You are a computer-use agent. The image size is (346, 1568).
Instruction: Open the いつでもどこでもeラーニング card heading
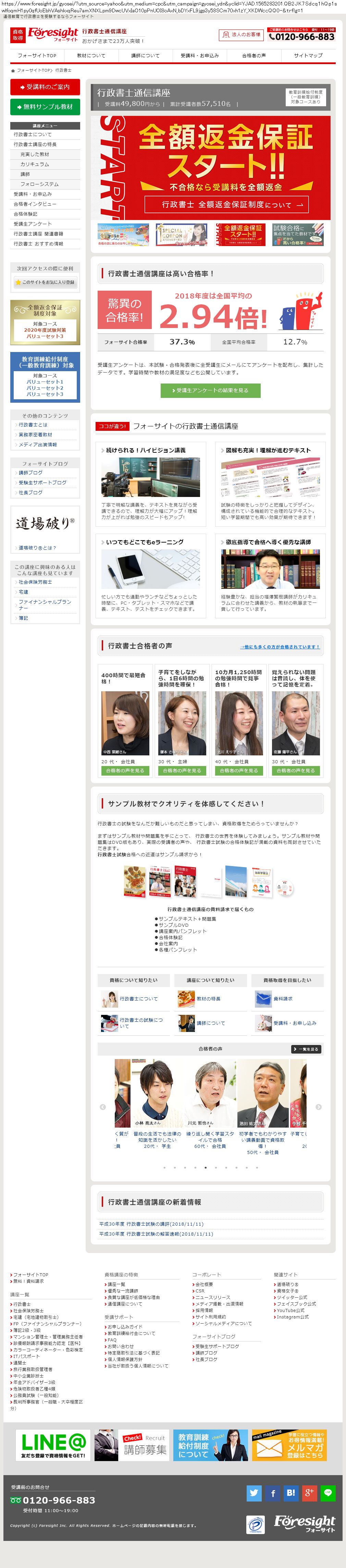point(145,542)
